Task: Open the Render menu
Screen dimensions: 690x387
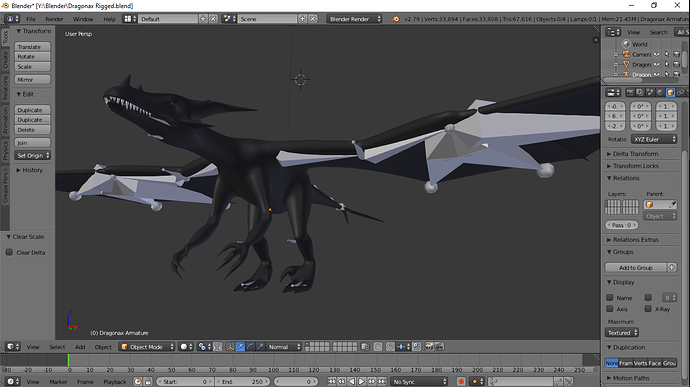Action: 54,19
